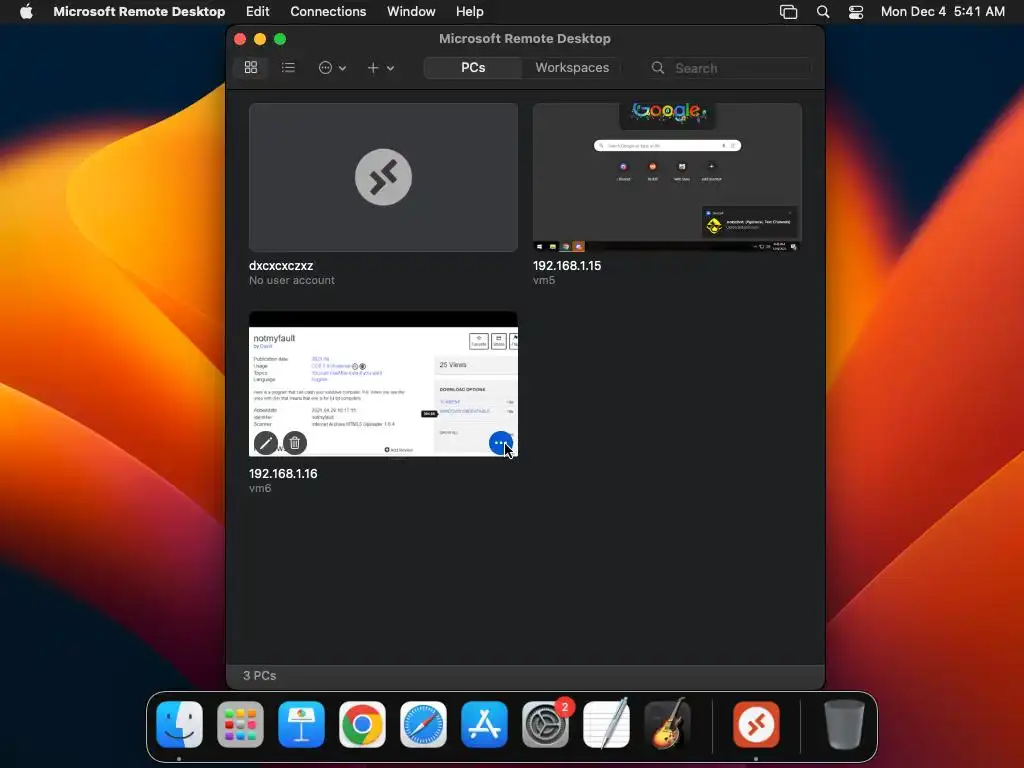Click the screen mirroring menu bar icon

click(788, 12)
